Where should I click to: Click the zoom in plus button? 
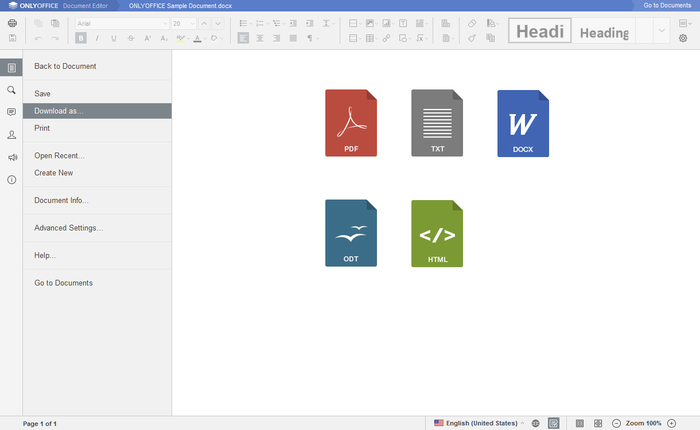coord(671,423)
